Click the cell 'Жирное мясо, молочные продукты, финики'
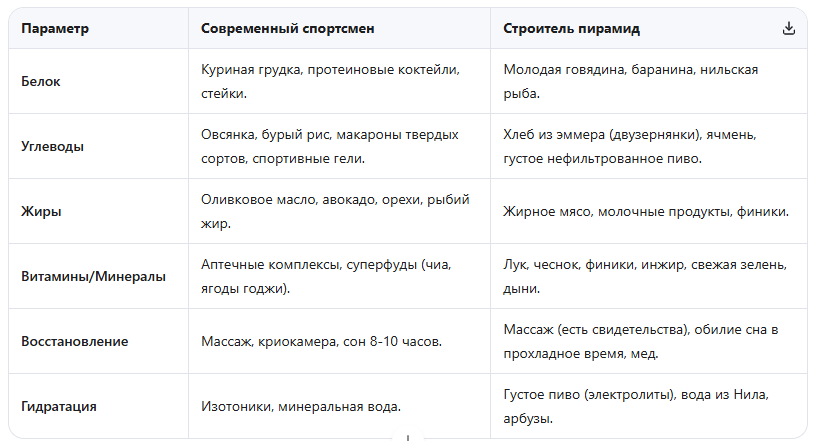Screen dimensions: 817x441 click(649, 212)
